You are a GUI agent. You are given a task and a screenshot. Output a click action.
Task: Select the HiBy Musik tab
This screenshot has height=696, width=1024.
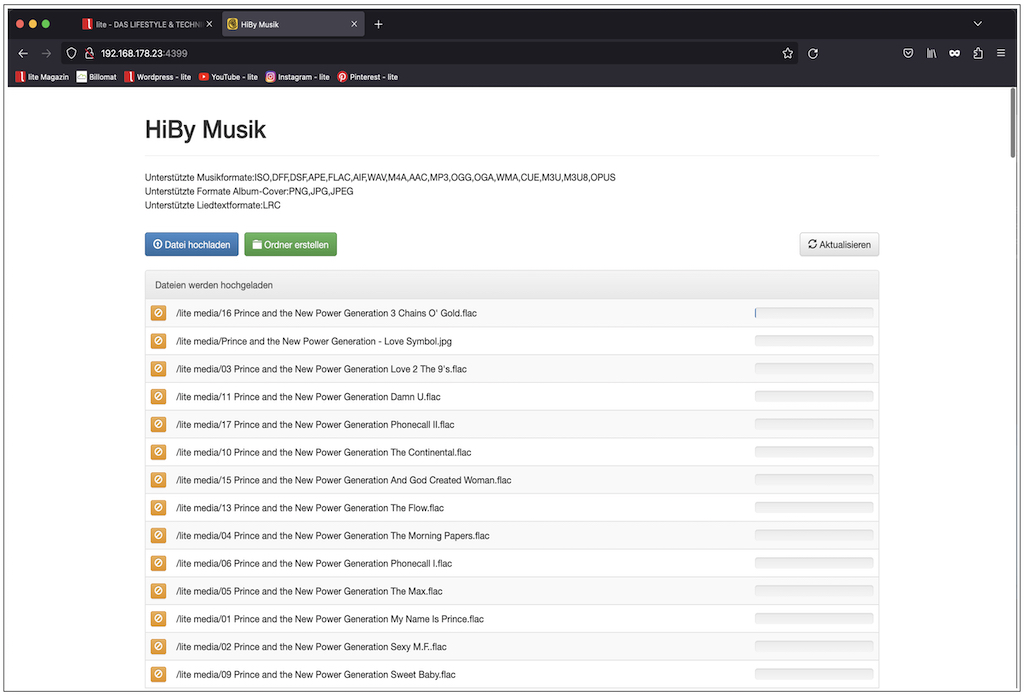pyautogui.click(x=293, y=24)
